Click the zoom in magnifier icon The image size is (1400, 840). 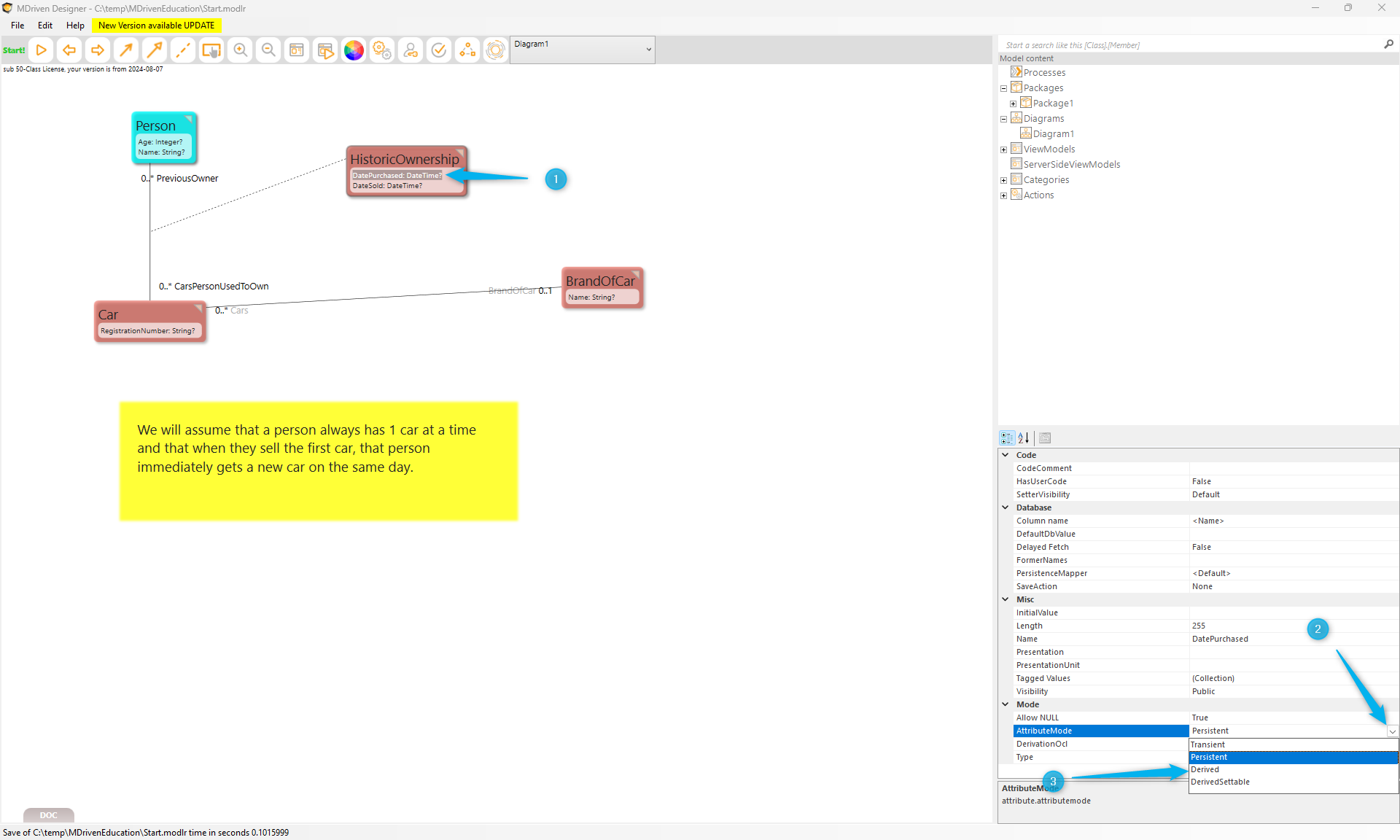[x=240, y=50]
